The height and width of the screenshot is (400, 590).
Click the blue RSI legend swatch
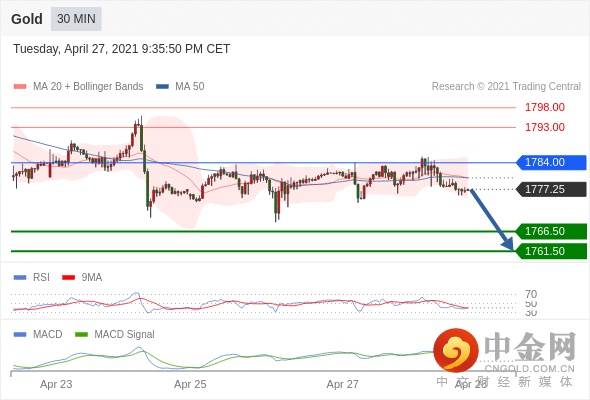click(20, 278)
